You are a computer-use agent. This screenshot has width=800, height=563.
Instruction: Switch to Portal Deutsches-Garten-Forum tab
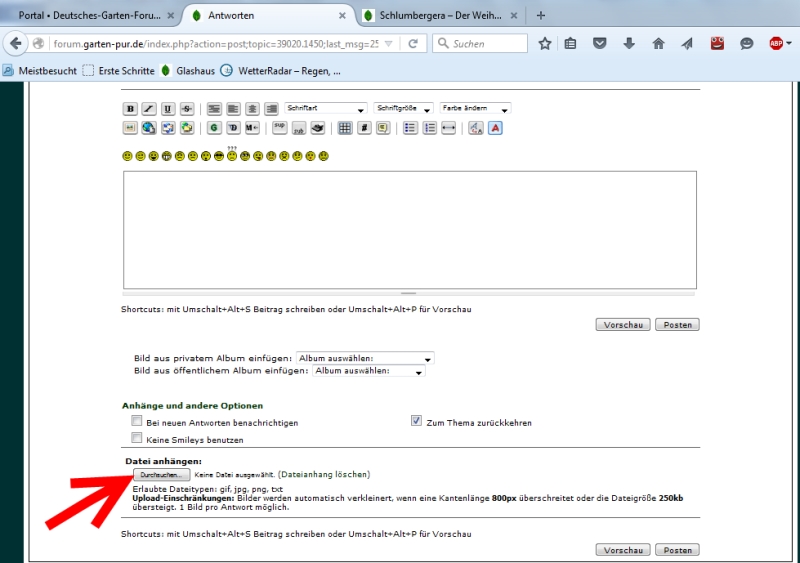[90, 15]
